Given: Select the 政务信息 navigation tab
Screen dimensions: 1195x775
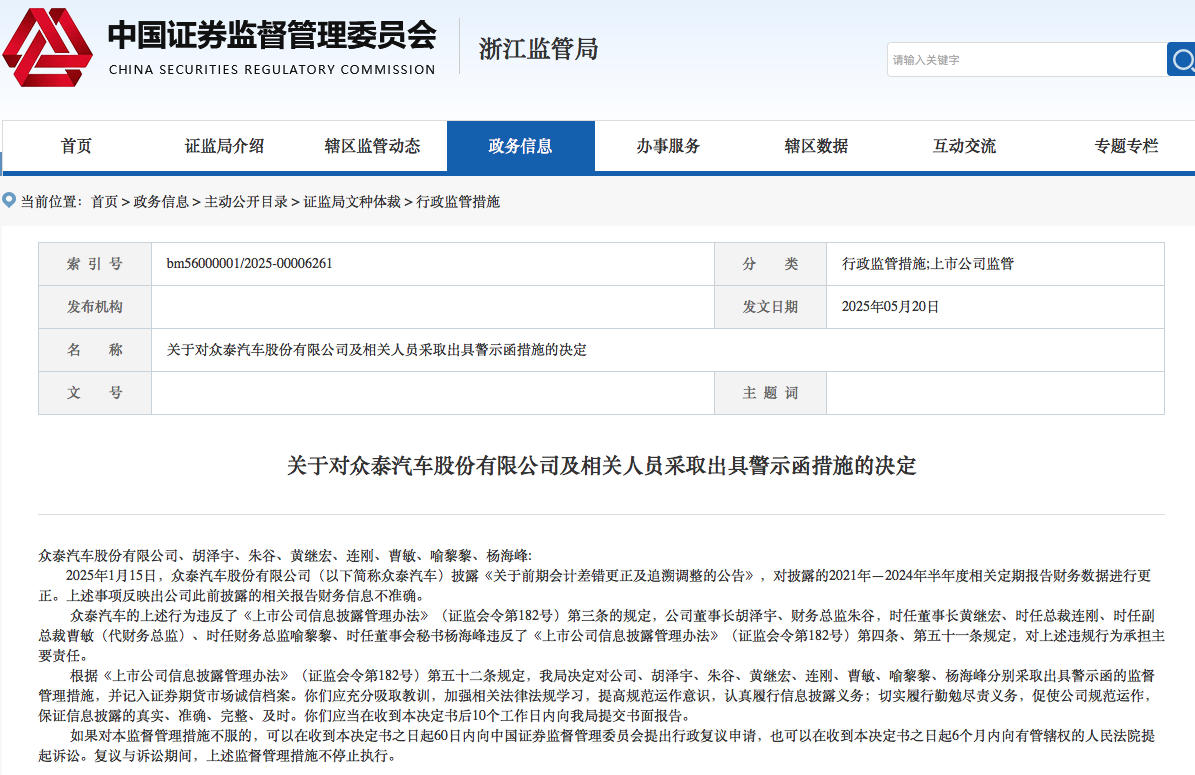Looking at the screenshot, I should pos(521,146).
